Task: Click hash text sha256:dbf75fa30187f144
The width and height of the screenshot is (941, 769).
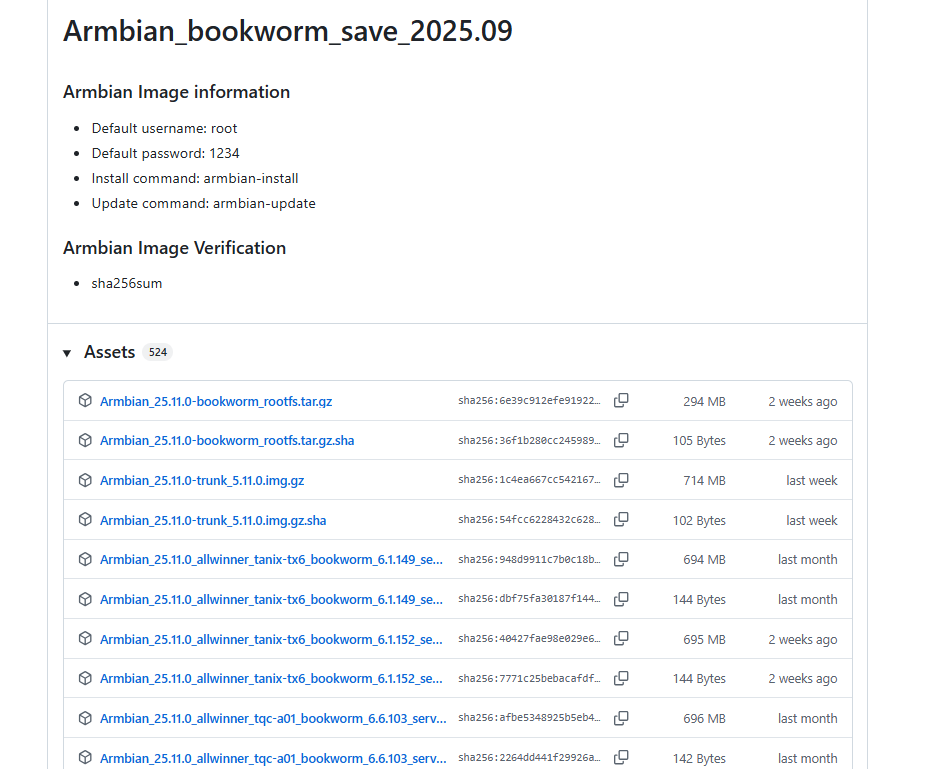Action: [x=529, y=599]
